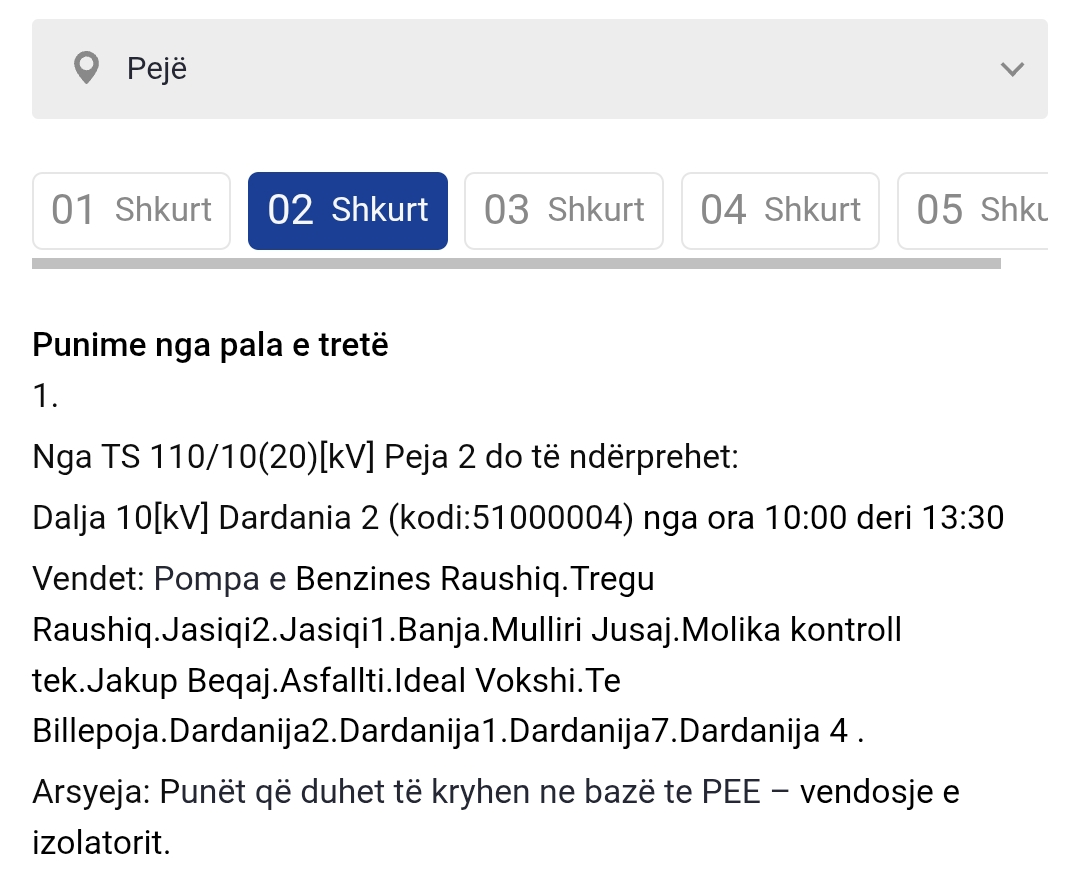This screenshot has height=882, width=1080.
Task: Click the horizontal scrollbar below date tabs
Action: click(516, 264)
